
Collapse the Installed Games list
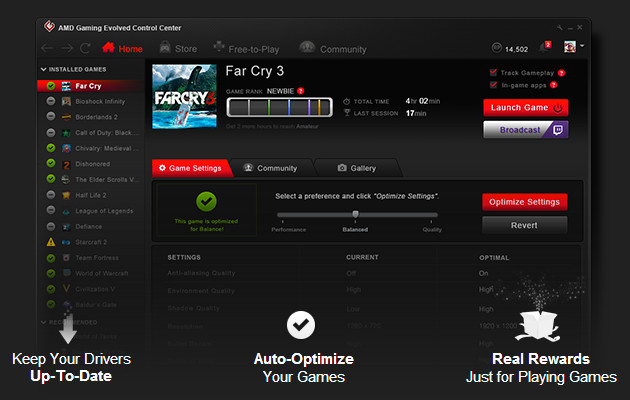point(43,69)
